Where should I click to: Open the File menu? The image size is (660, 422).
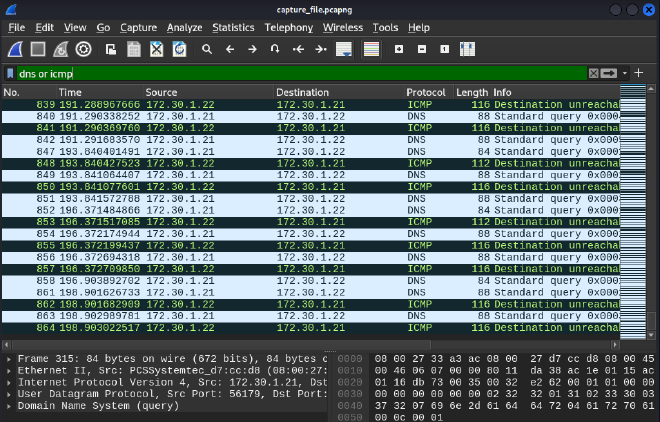tap(16, 28)
